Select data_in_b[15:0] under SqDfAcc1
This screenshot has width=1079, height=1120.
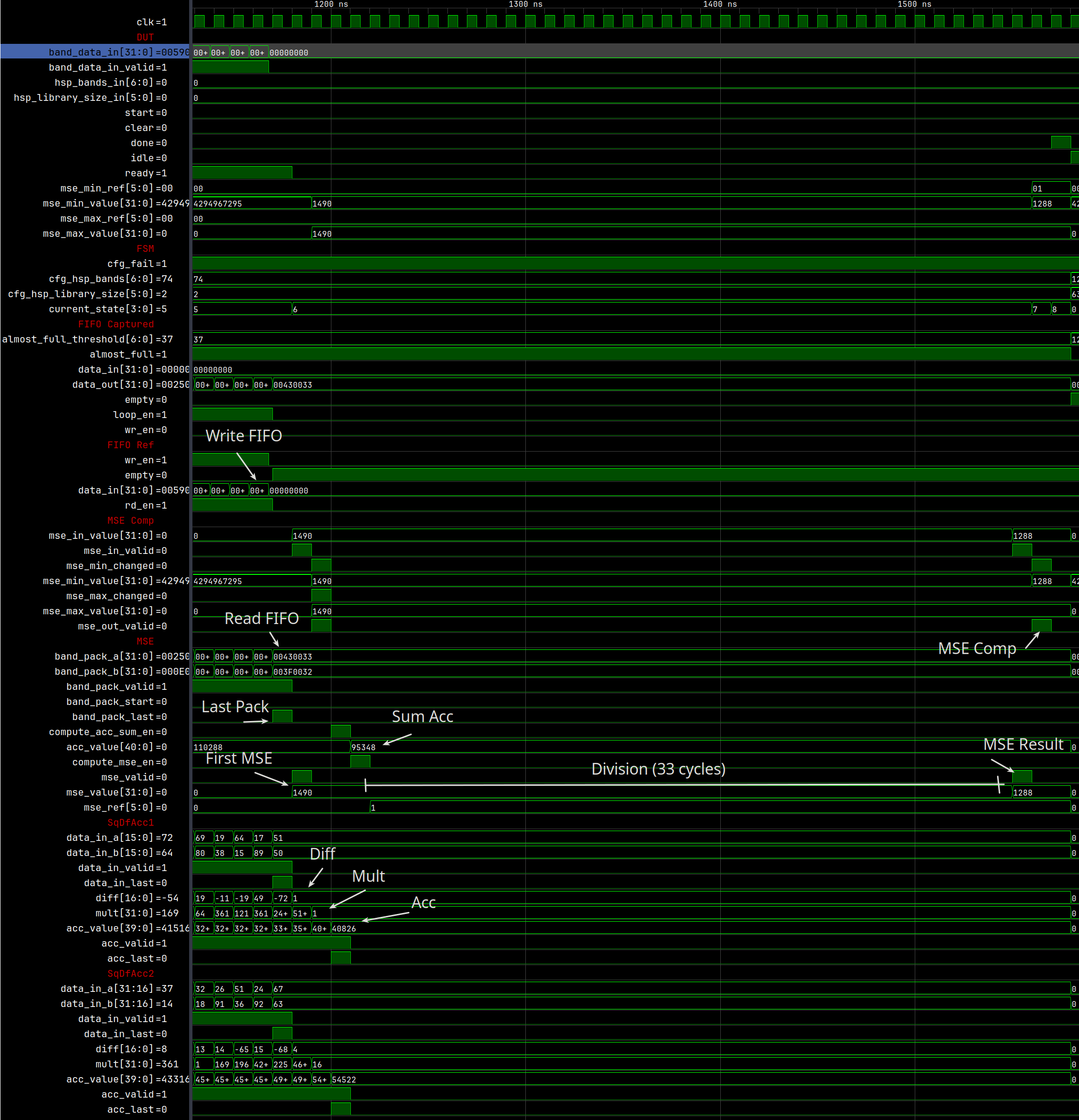point(119,853)
